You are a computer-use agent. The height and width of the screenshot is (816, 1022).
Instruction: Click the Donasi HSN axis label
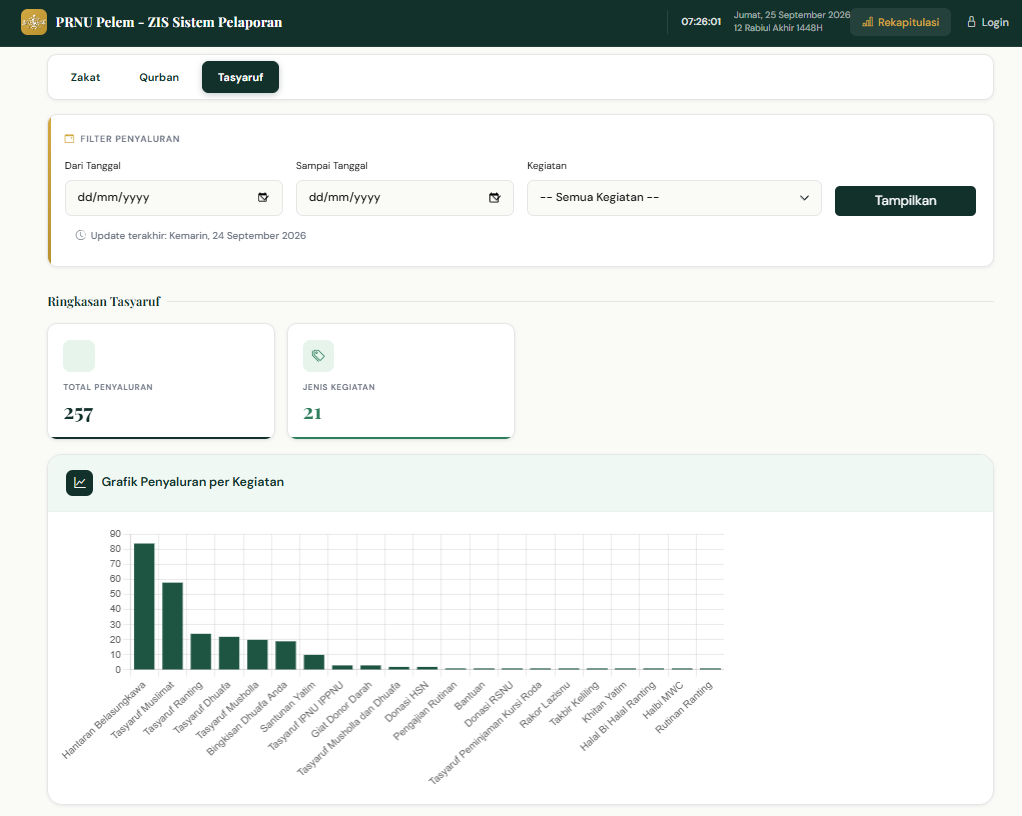pos(407,701)
